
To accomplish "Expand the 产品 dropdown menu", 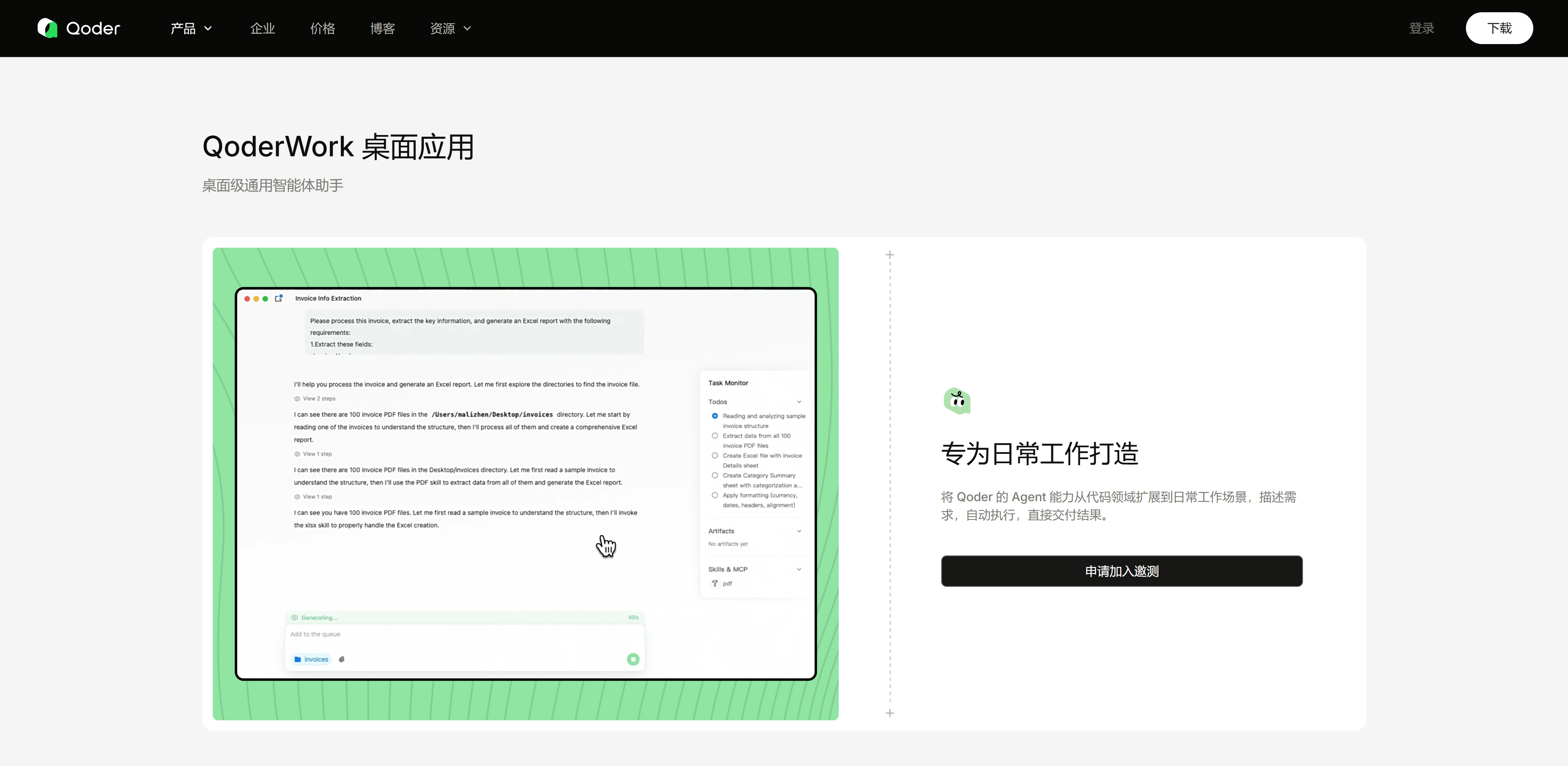I will (x=191, y=29).
